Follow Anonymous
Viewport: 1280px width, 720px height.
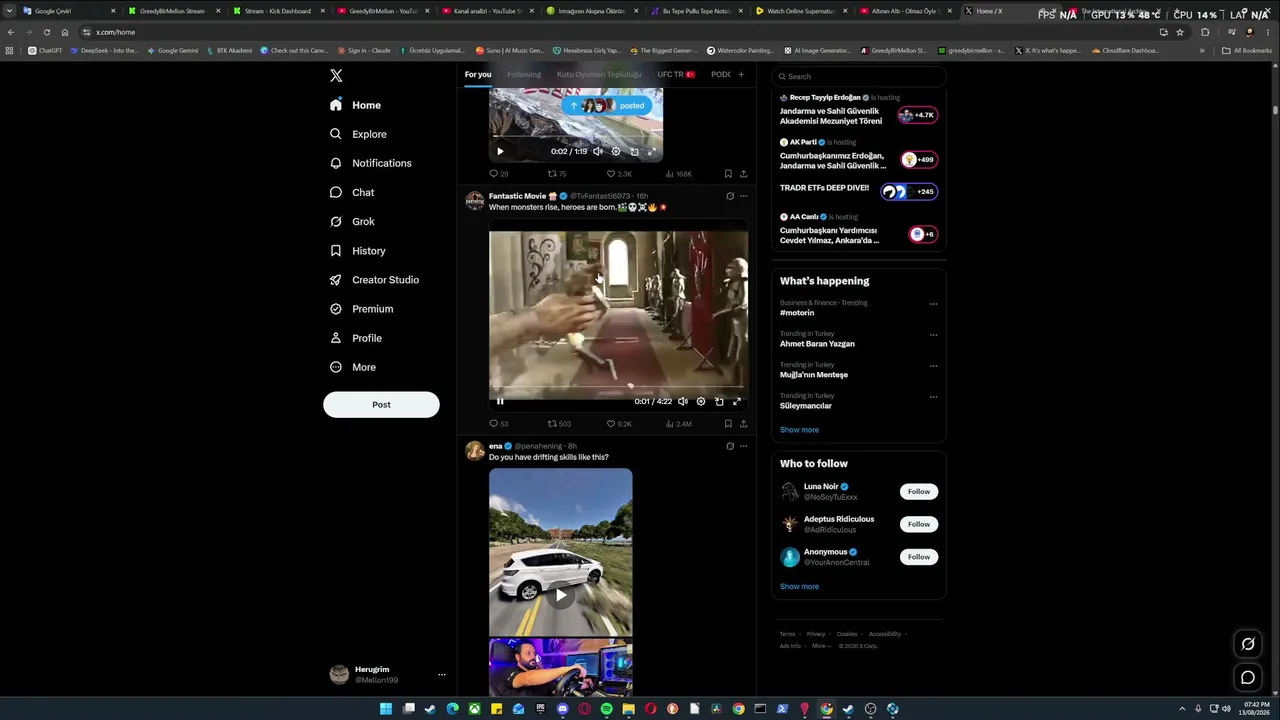(919, 557)
